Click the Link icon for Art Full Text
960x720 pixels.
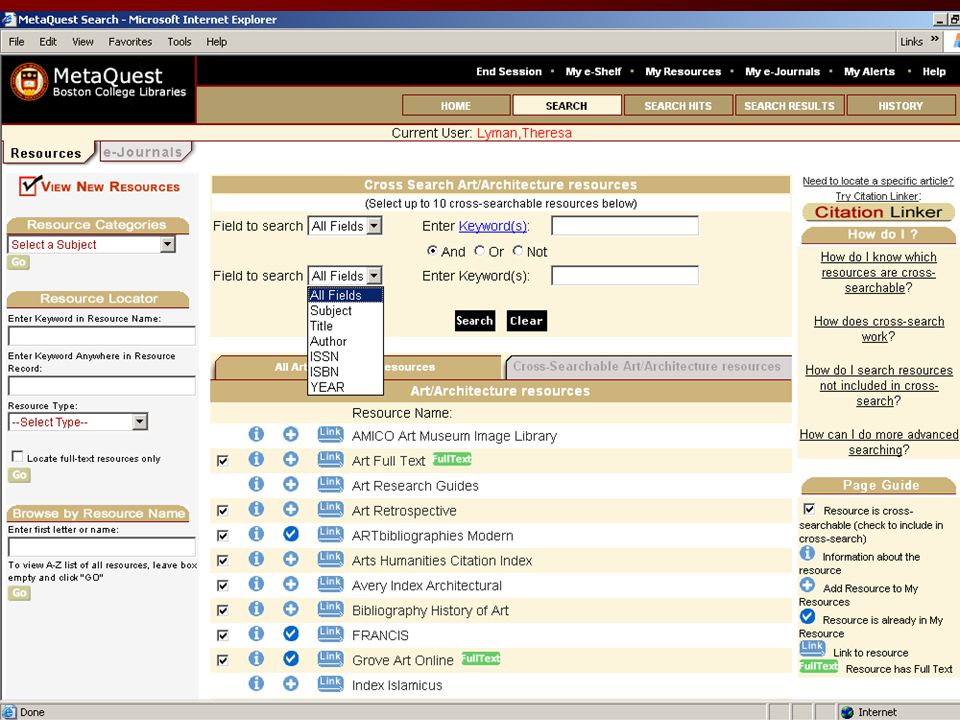click(x=330, y=459)
